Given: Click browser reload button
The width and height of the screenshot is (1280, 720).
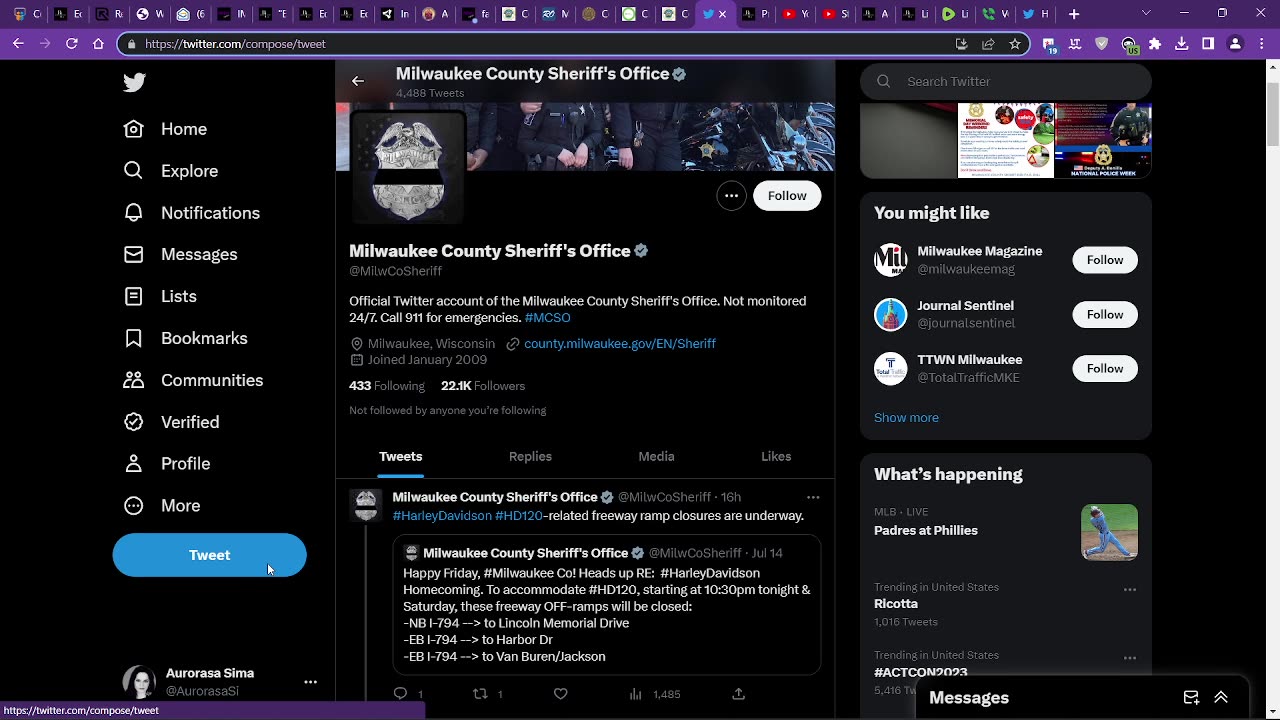Looking at the screenshot, I should point(71,44).
